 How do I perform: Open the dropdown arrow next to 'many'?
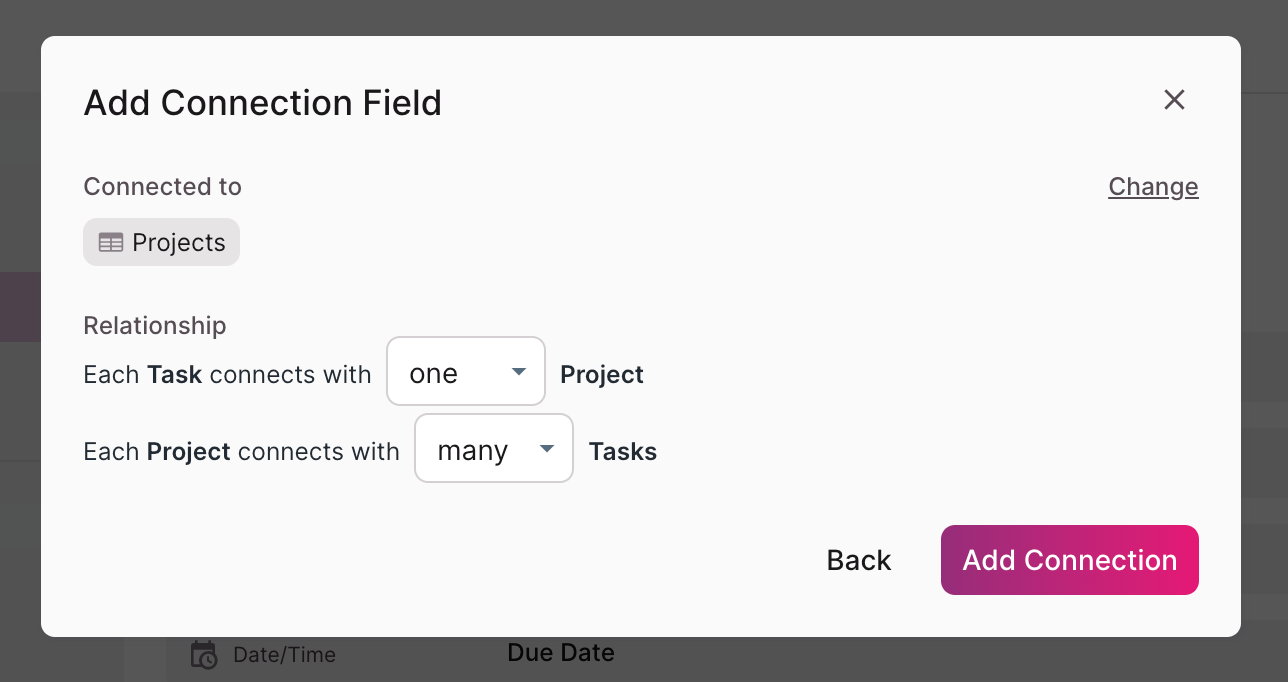[x=547, y=448]
